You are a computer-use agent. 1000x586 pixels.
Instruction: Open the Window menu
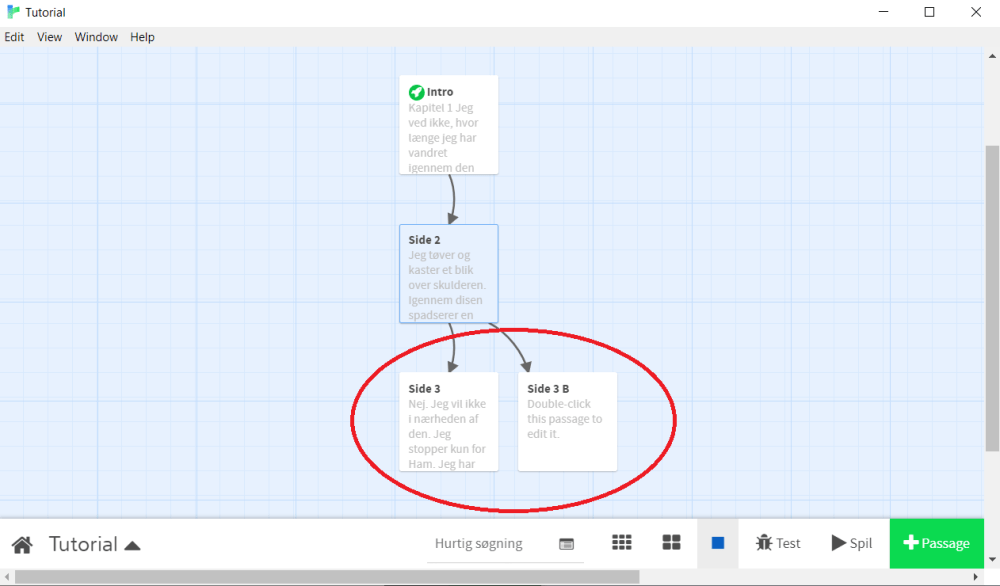point(96,37)
